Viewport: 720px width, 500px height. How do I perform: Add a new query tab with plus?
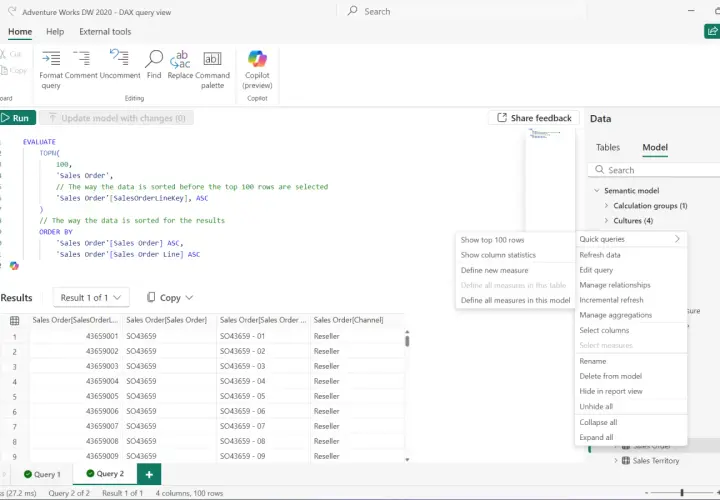(149, 474)
